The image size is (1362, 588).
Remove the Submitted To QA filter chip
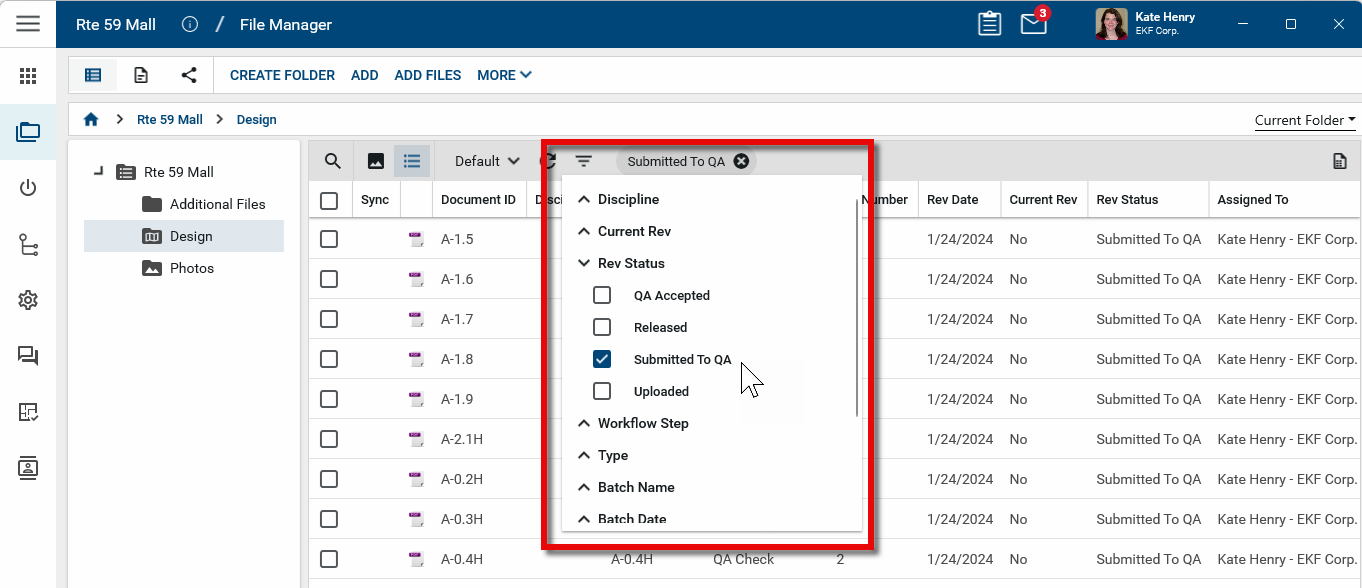(x=741, y=161)
